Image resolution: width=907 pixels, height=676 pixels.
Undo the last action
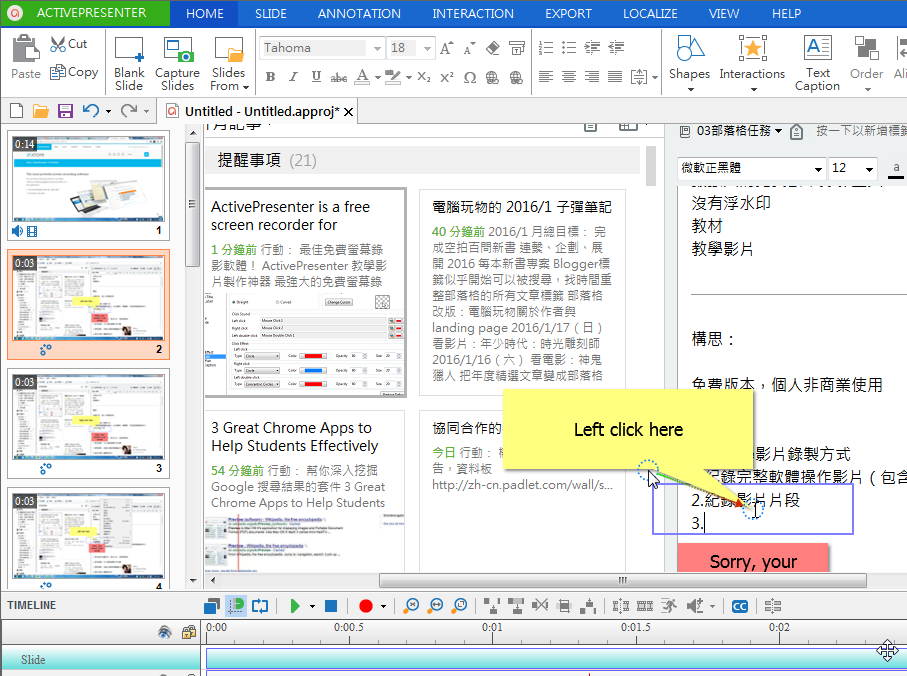click(x=91, y=110)
